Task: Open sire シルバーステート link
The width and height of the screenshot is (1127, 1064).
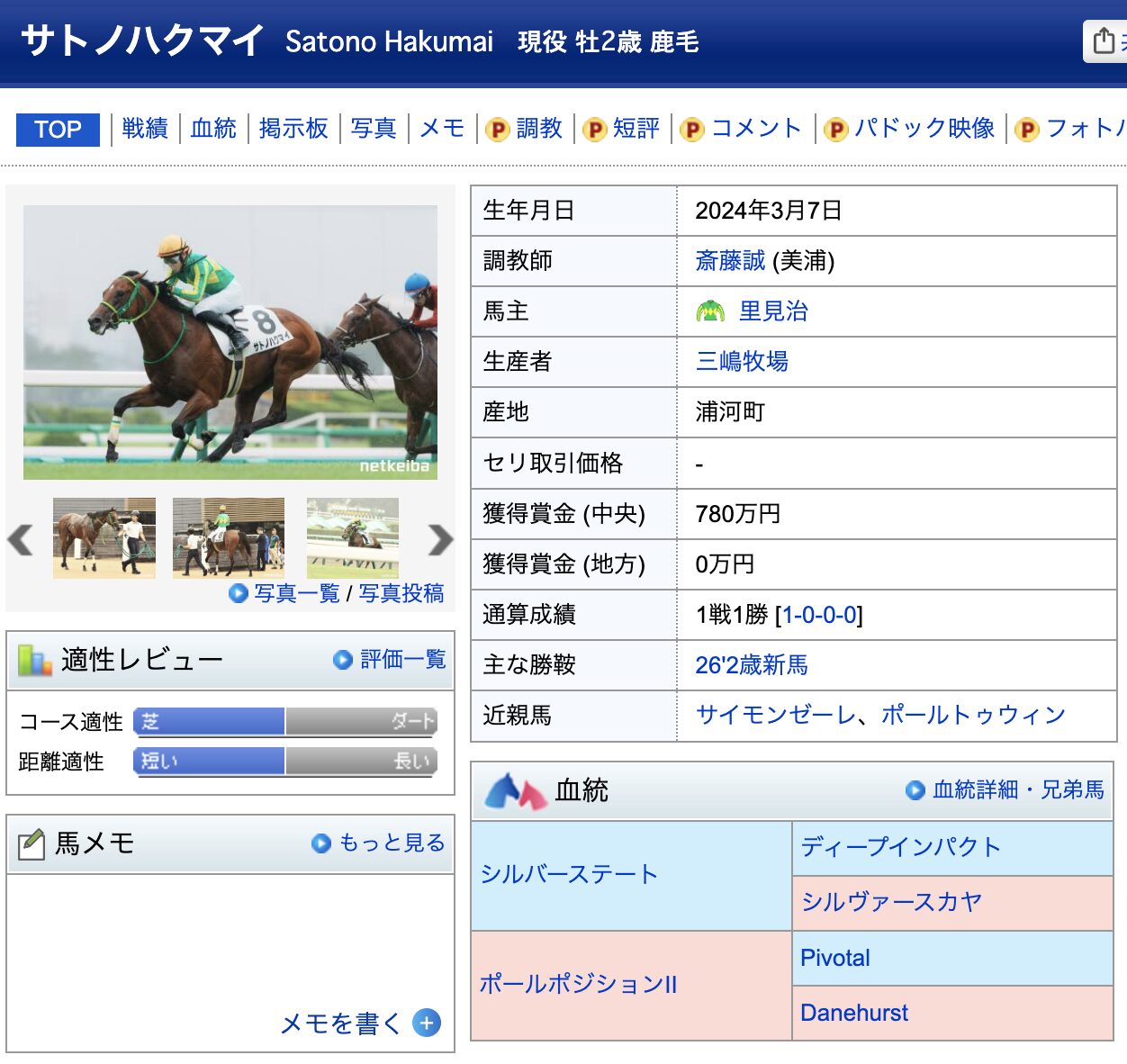Action: (569, 874)
